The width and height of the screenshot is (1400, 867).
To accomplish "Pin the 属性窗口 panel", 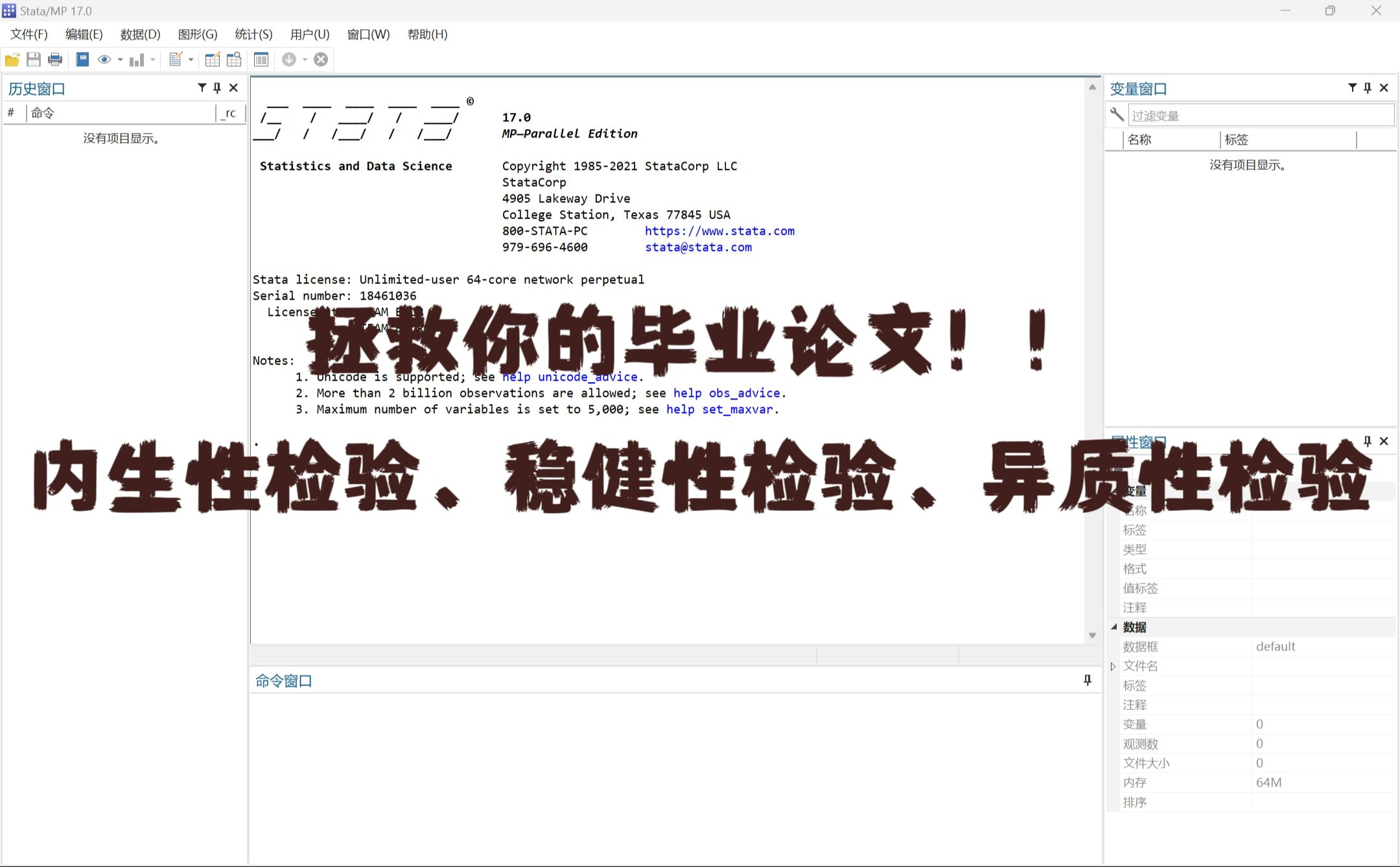I will point(1368,441).
